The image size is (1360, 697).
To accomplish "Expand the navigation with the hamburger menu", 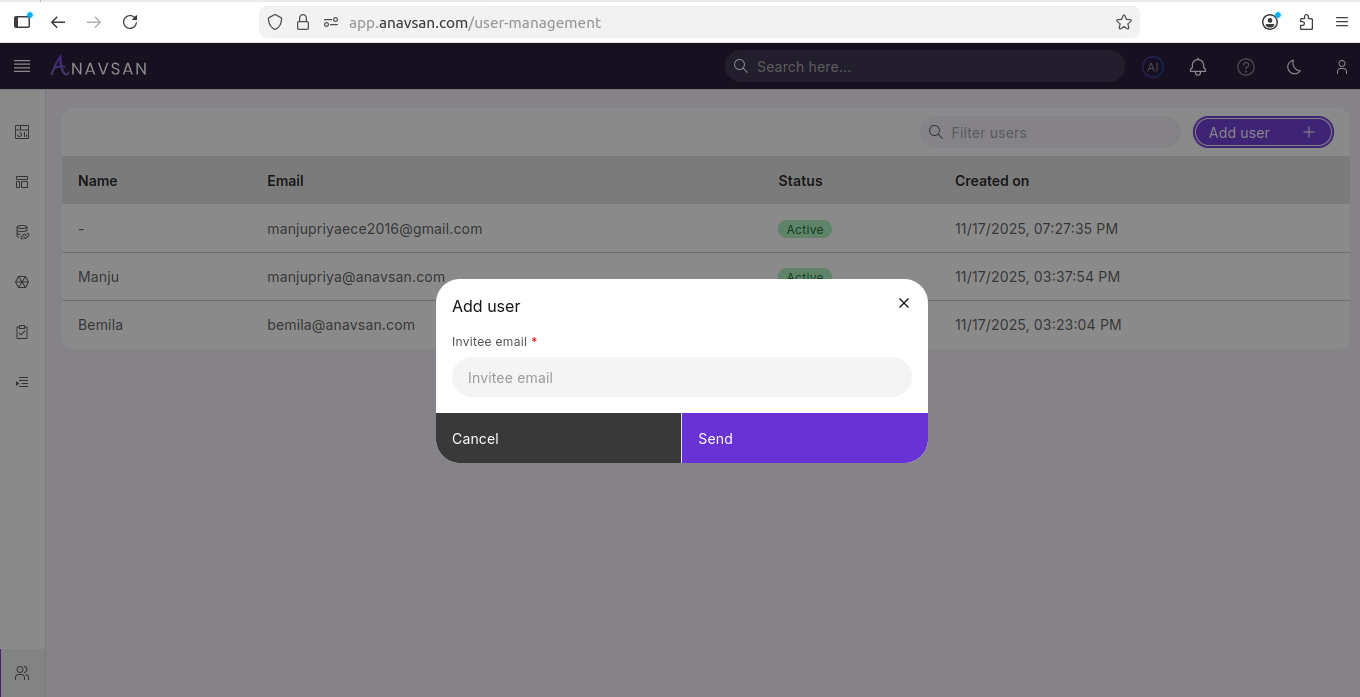I will (21, 66).
